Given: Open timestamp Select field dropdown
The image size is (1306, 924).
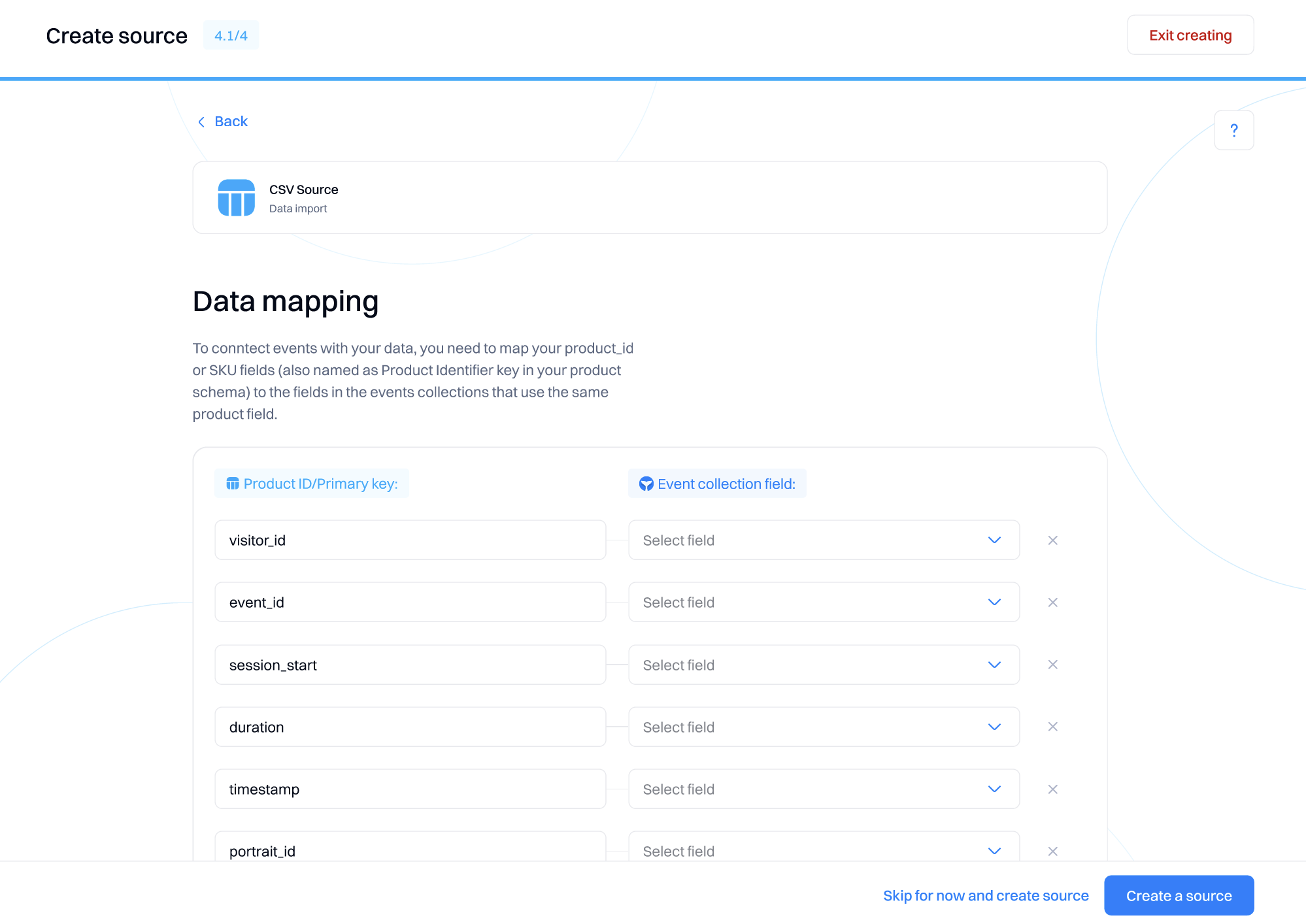Looking at the screenshot, I should [x=823, y=789].
